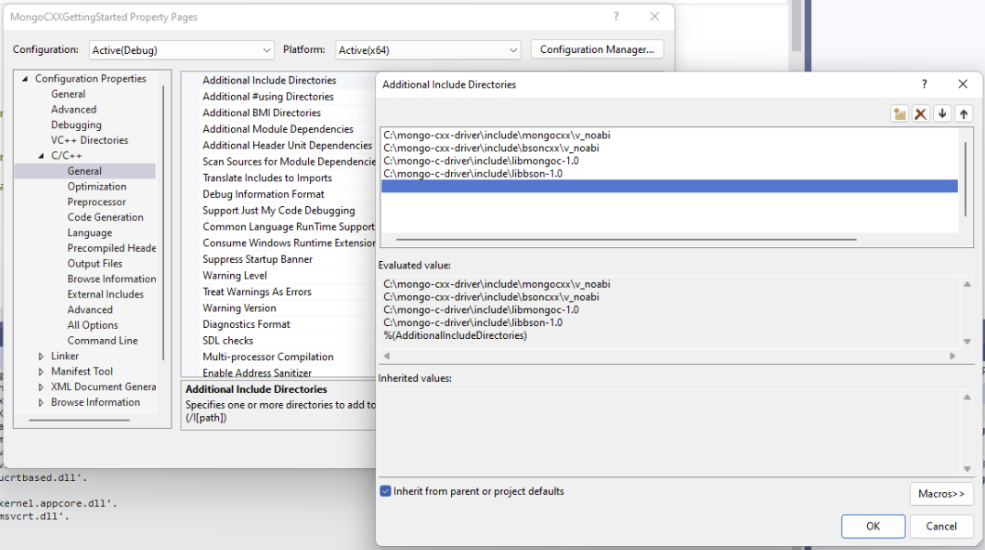
Task: Click the Move Line Down arrow icon
Action: tap(942, 114)
